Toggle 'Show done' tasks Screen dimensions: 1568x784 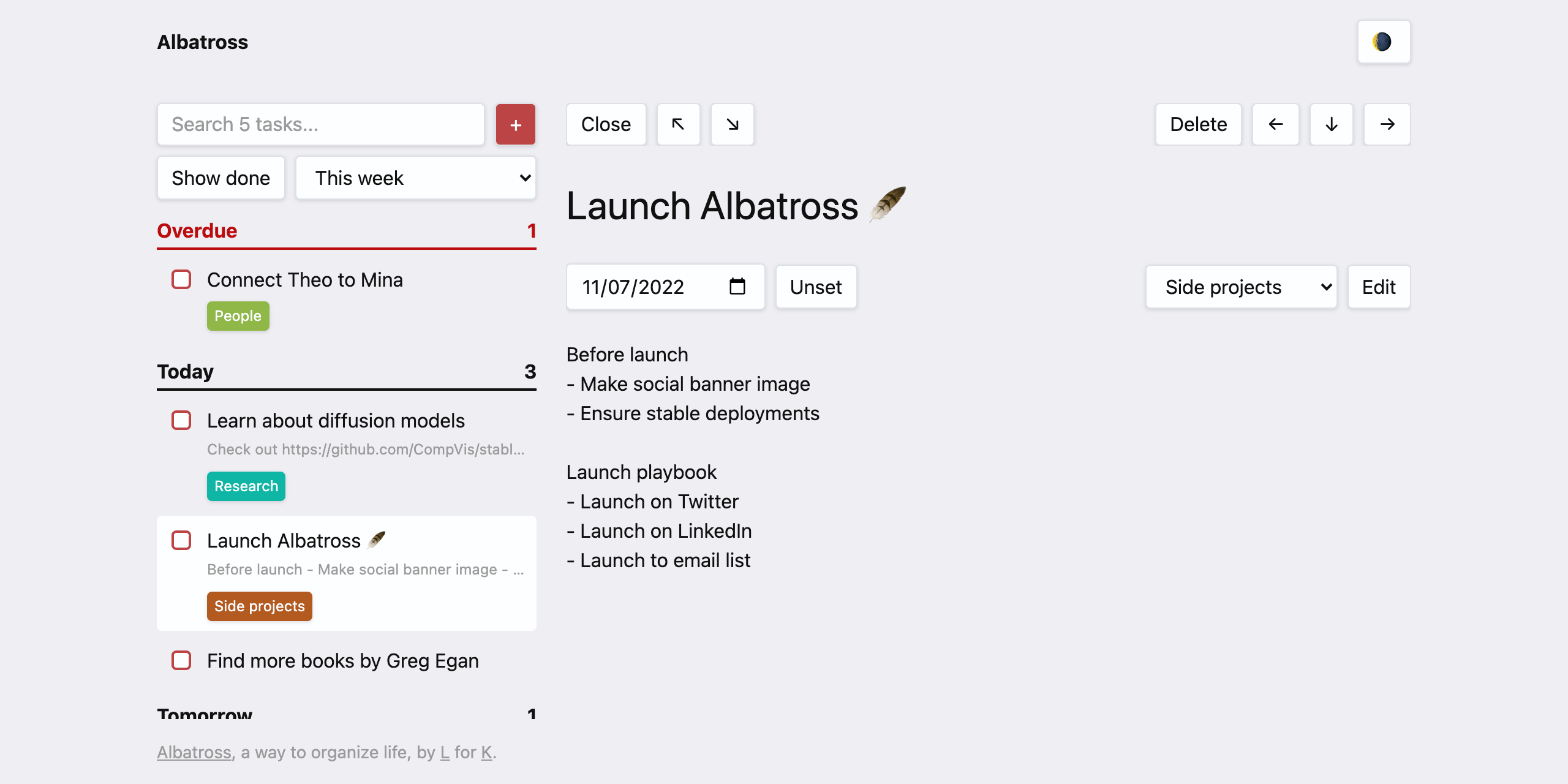pyautogui.click(x=221, y=178)
